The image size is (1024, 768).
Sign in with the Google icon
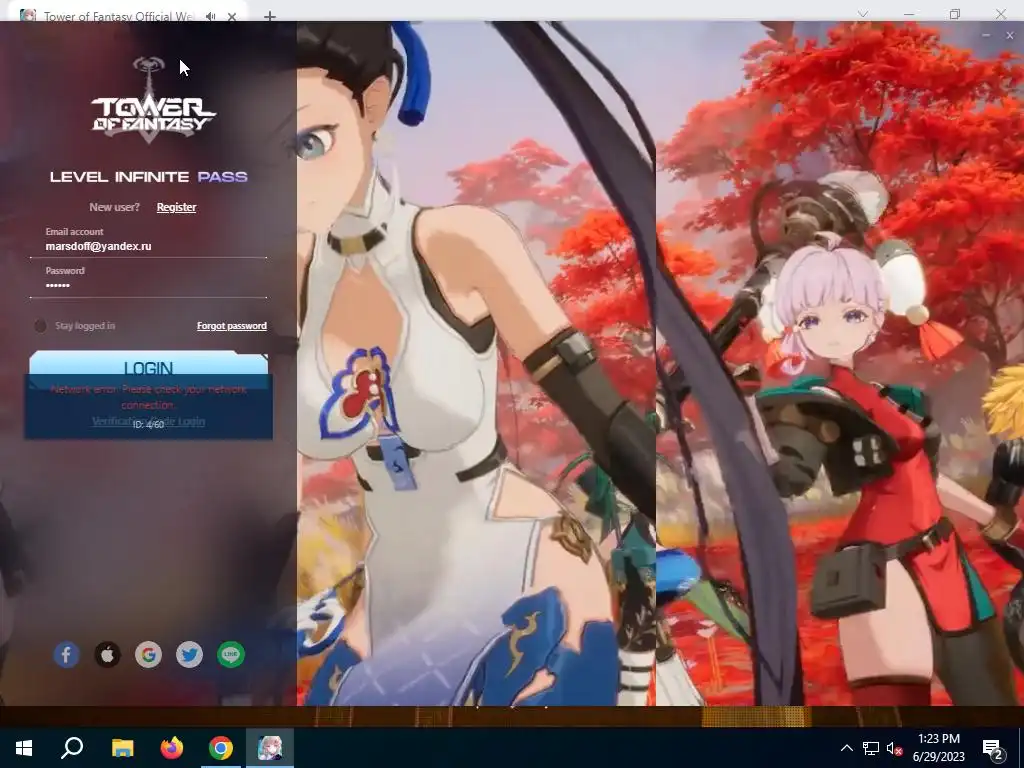[148, 654]
